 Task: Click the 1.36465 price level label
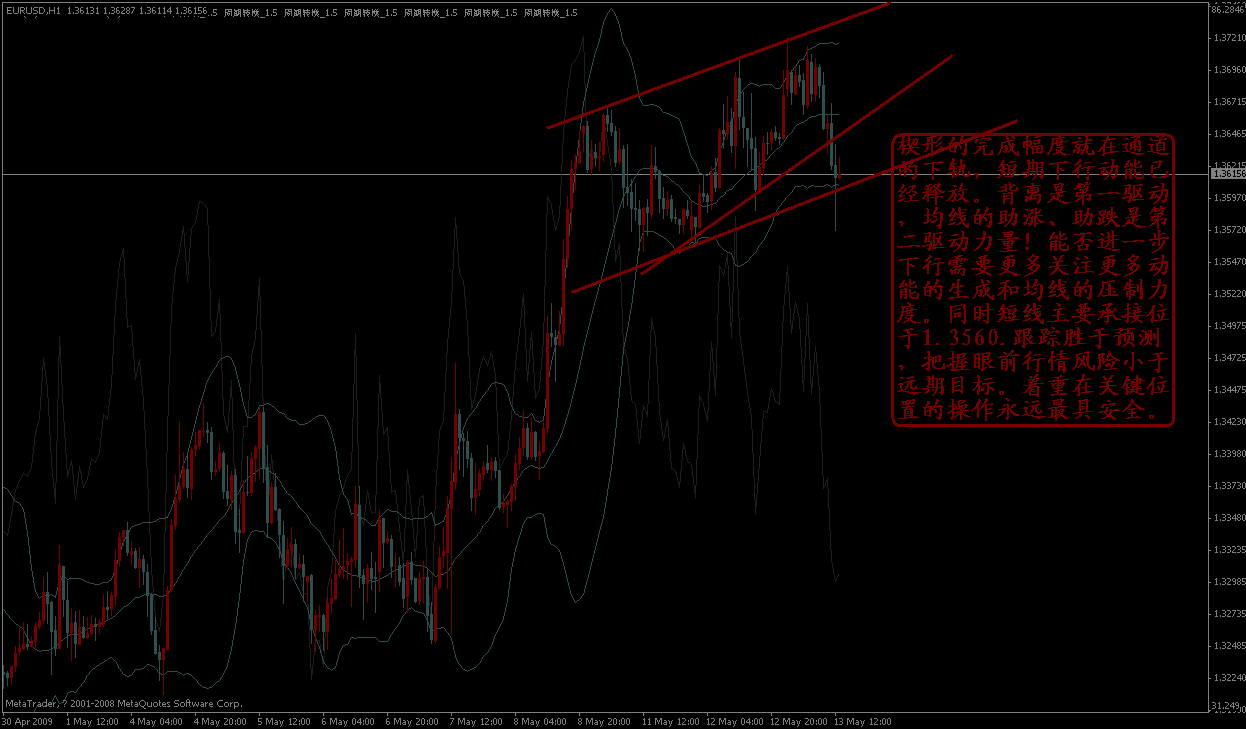pyautogui.click(x=1228, y=134)
